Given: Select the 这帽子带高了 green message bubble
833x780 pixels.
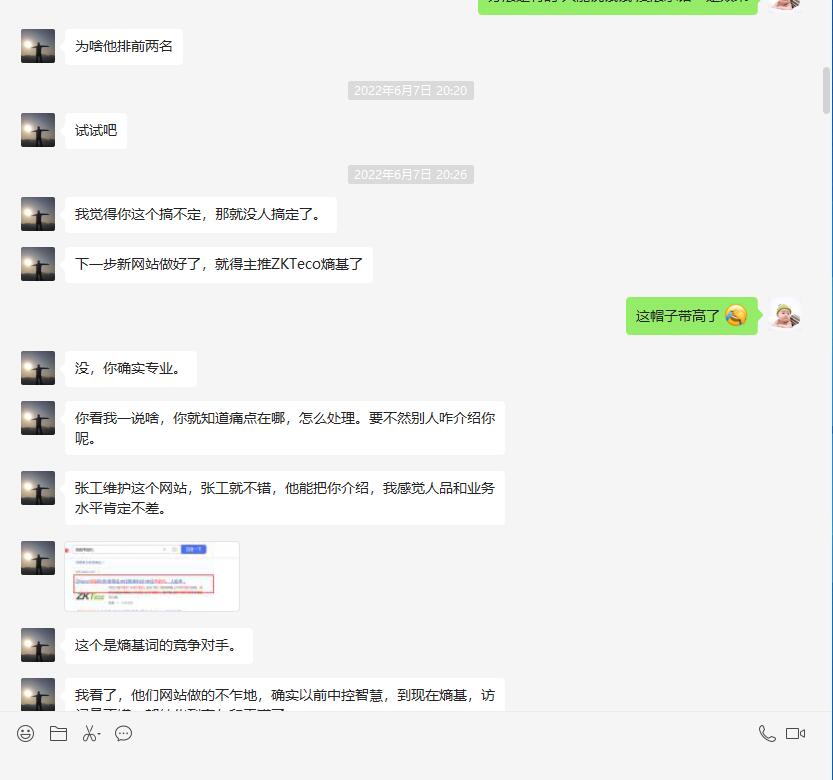Looking at the screenshot, I should (692, 316).
